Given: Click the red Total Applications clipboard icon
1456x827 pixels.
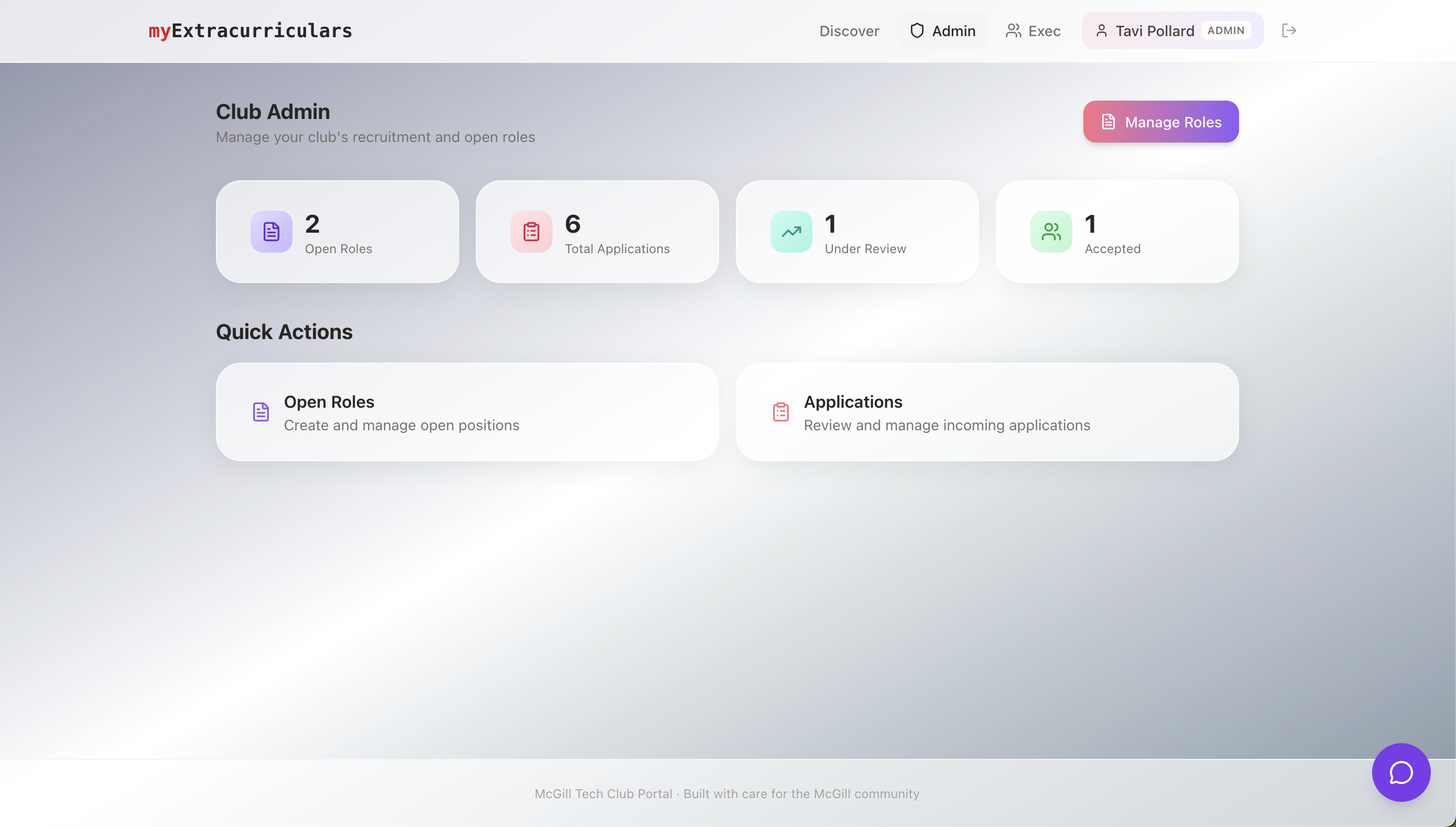Looking at the screenshot, I should point(531,232).
